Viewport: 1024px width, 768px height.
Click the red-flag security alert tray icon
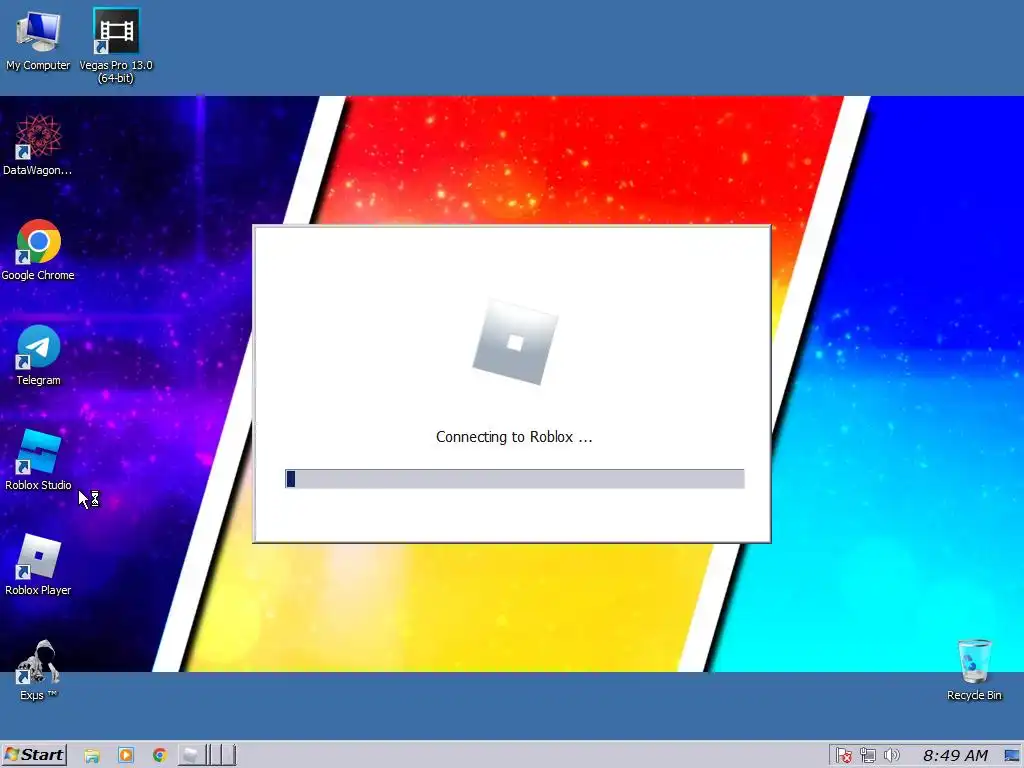[843, 756]
